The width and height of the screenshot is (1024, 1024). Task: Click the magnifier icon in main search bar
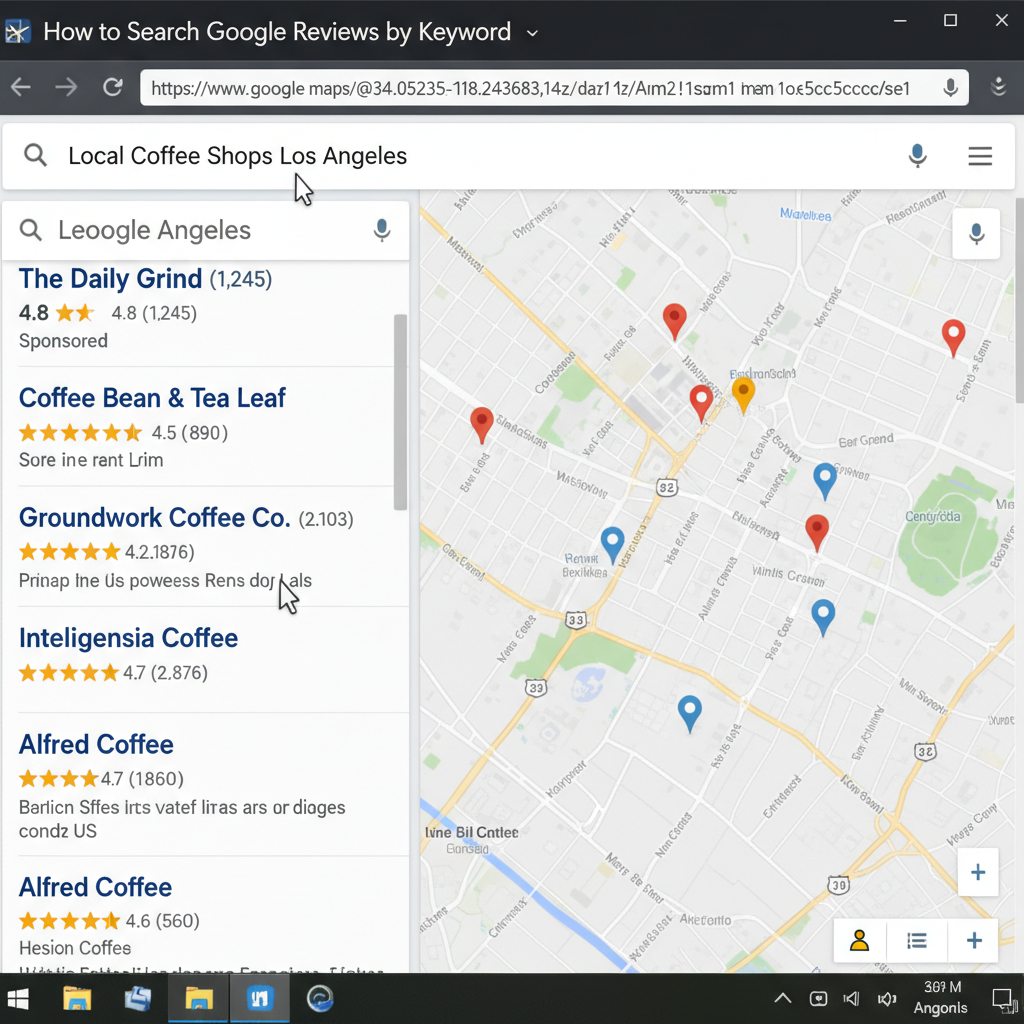[x=35, y=155]
